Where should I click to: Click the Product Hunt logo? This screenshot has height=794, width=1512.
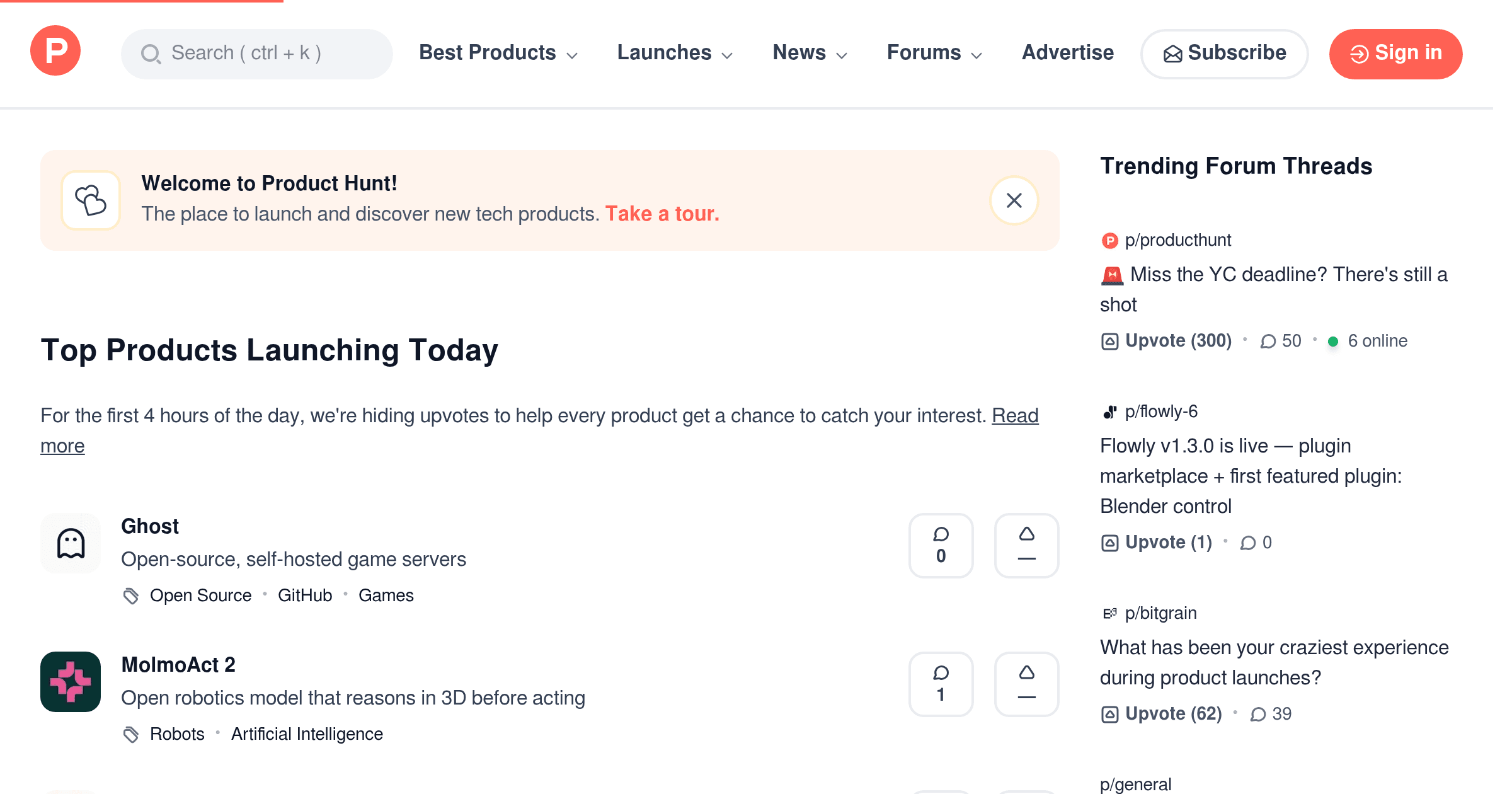pyautogui.click(x=55, y=50)
